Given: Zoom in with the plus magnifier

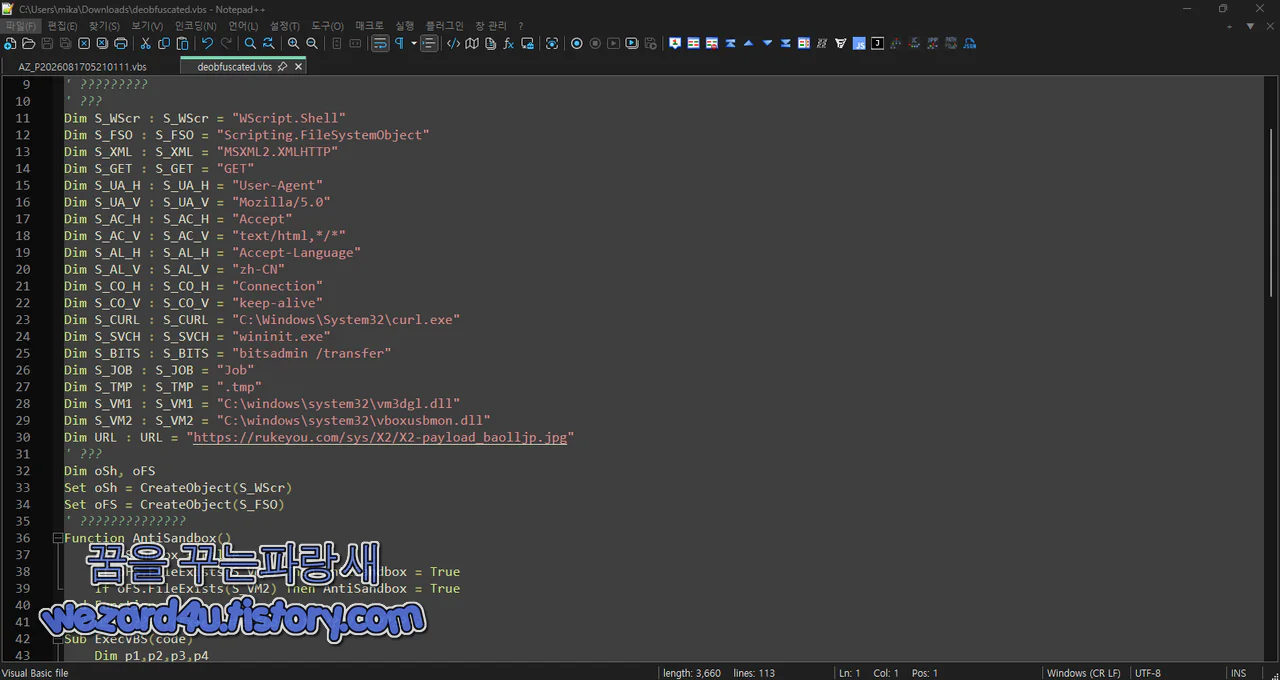Looking at the screenshot, I should (294, 43).
